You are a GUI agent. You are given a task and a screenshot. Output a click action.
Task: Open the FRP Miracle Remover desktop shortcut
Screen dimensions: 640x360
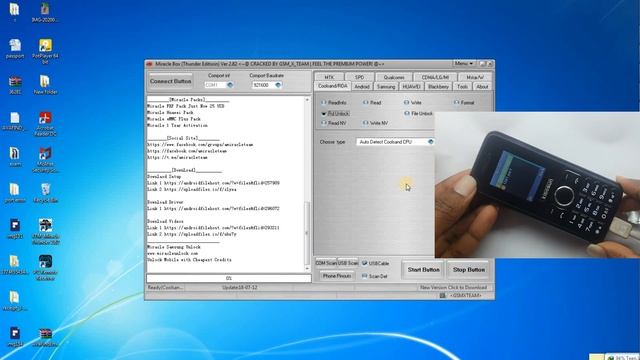pos(45,232)
